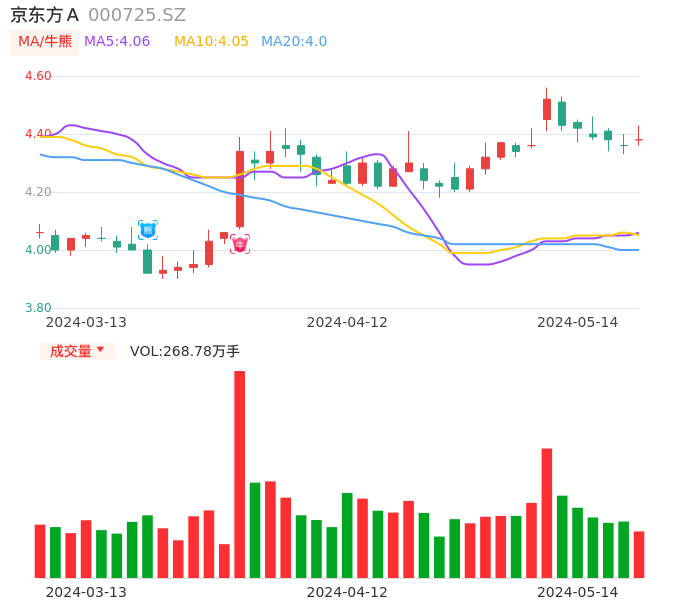
Task: Toggle the MA10:4.05 legend line
Action: pos(211,42)
